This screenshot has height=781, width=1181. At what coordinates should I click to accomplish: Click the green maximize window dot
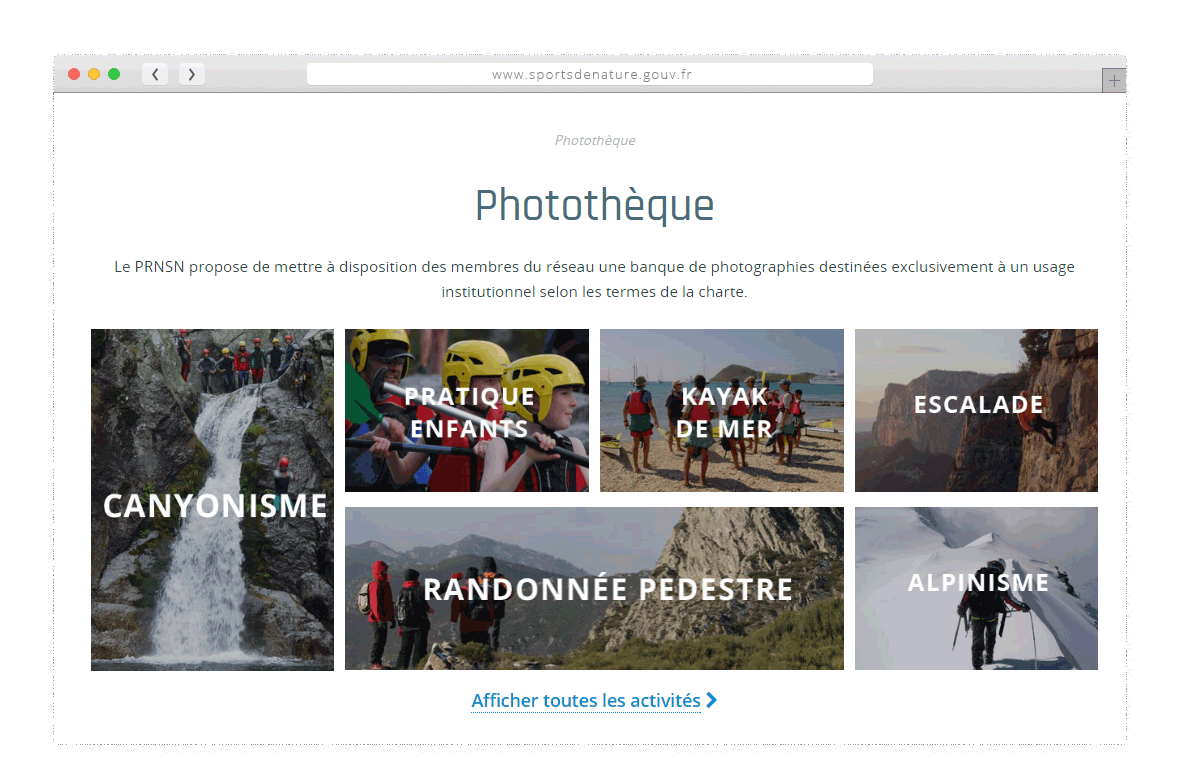tap(114, 74)
